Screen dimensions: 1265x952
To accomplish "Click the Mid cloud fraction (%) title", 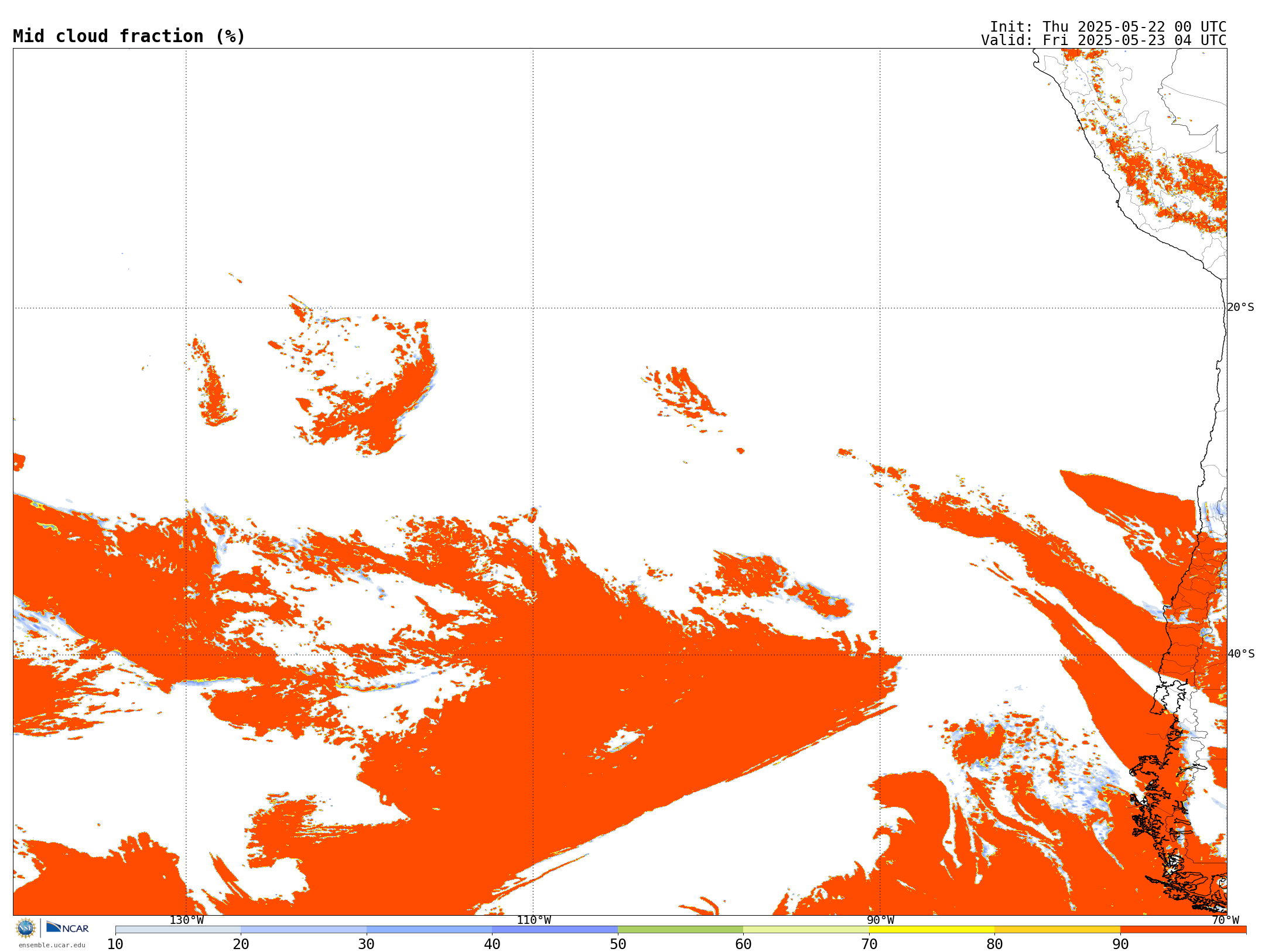I will tap(129, 36).
